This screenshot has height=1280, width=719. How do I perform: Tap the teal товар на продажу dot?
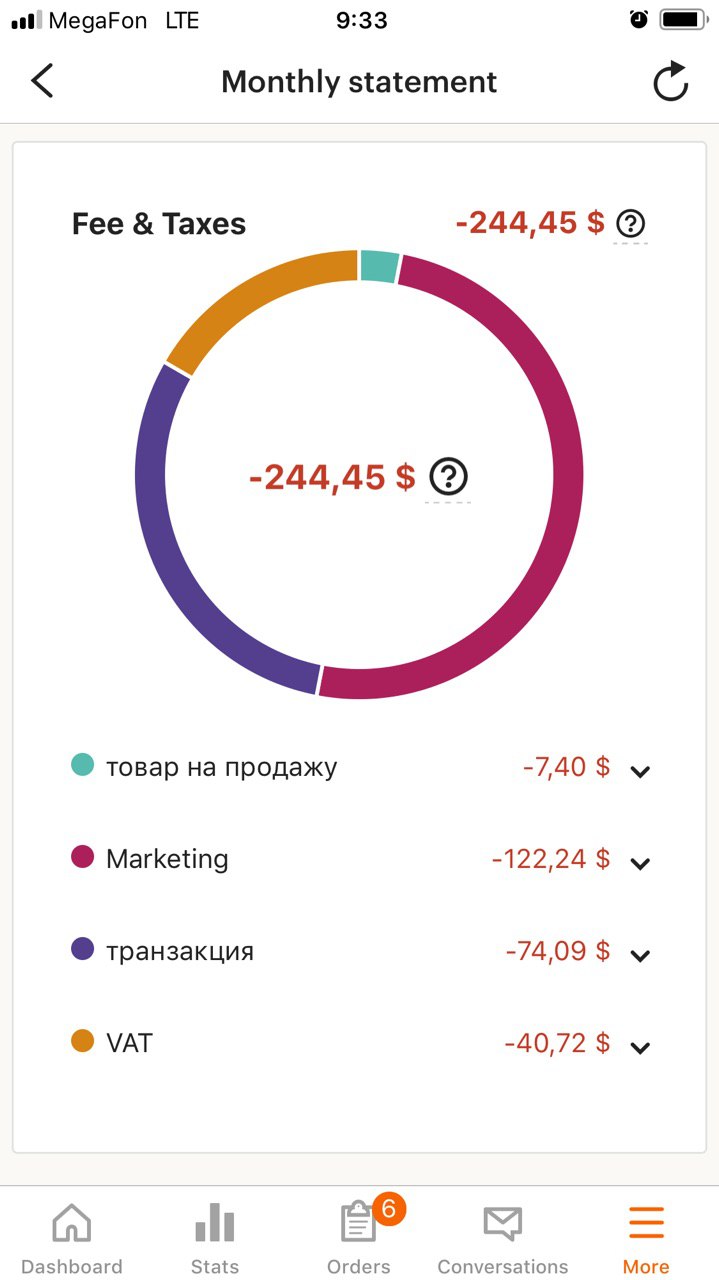point(83,766)
